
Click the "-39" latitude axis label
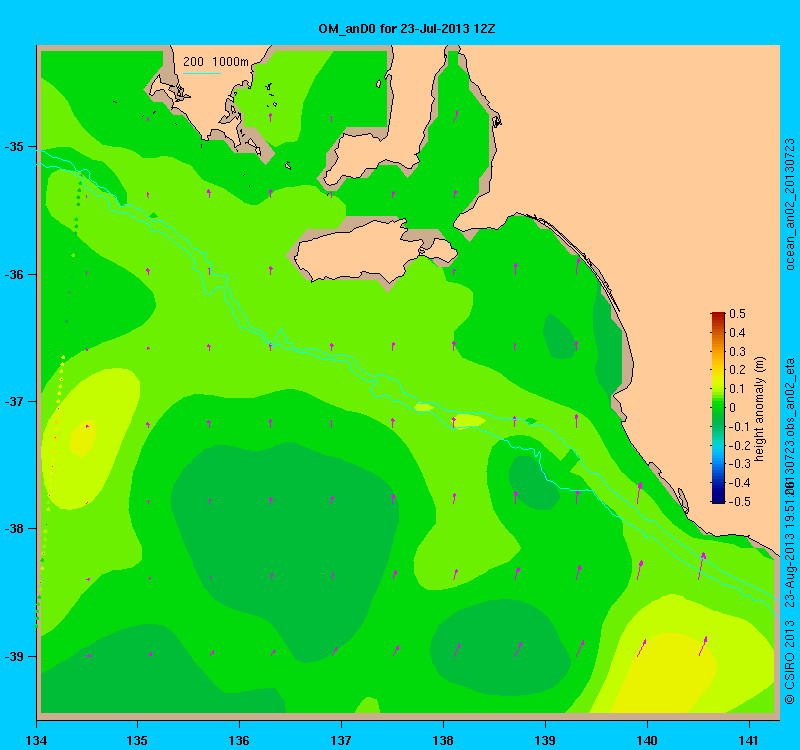tap(14, 656)
